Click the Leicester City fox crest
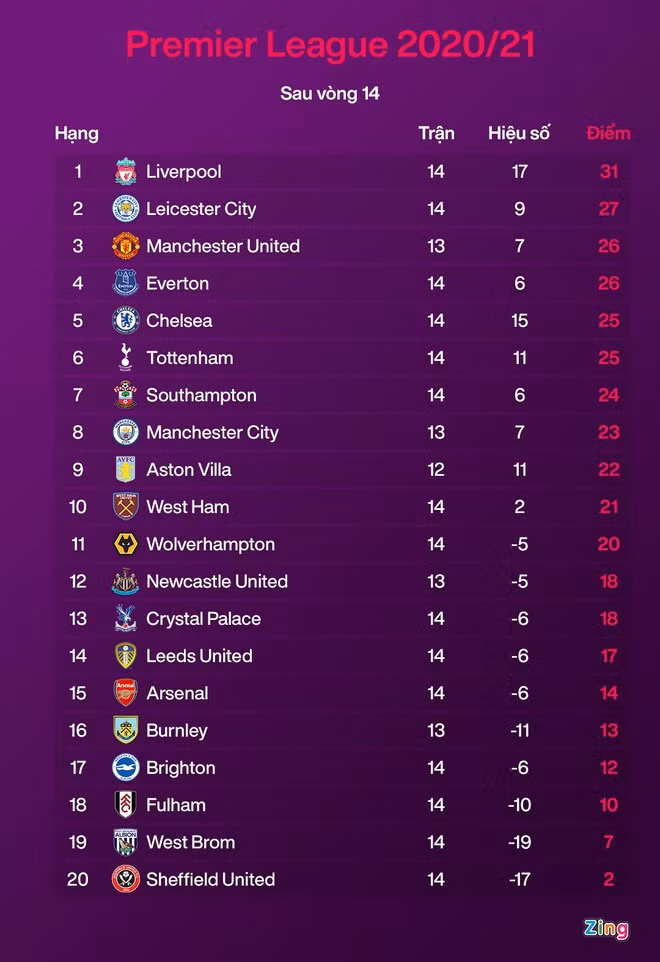660x962 pixels. click(125, 209)
